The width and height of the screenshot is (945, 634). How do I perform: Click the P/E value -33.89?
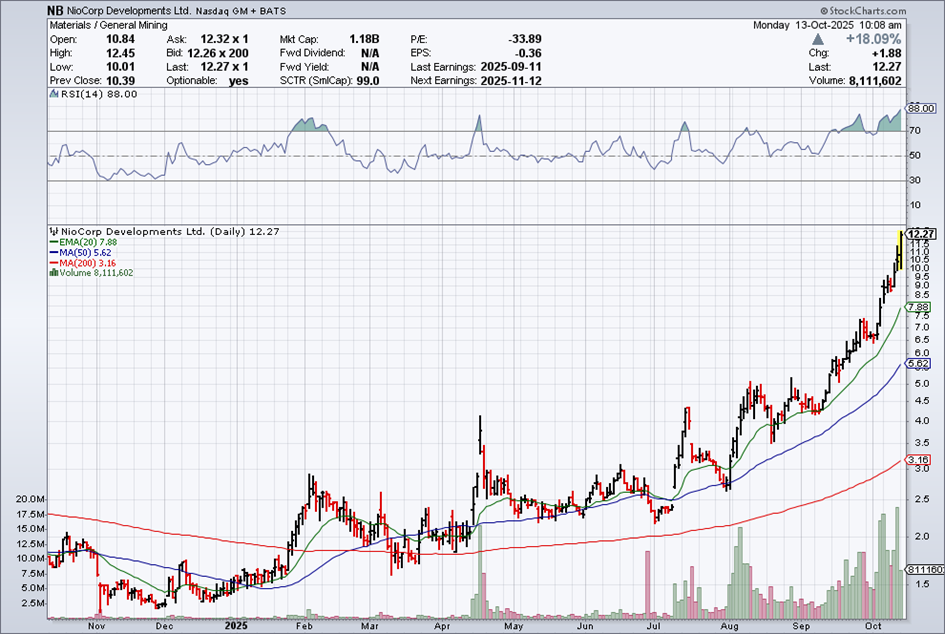524,39
